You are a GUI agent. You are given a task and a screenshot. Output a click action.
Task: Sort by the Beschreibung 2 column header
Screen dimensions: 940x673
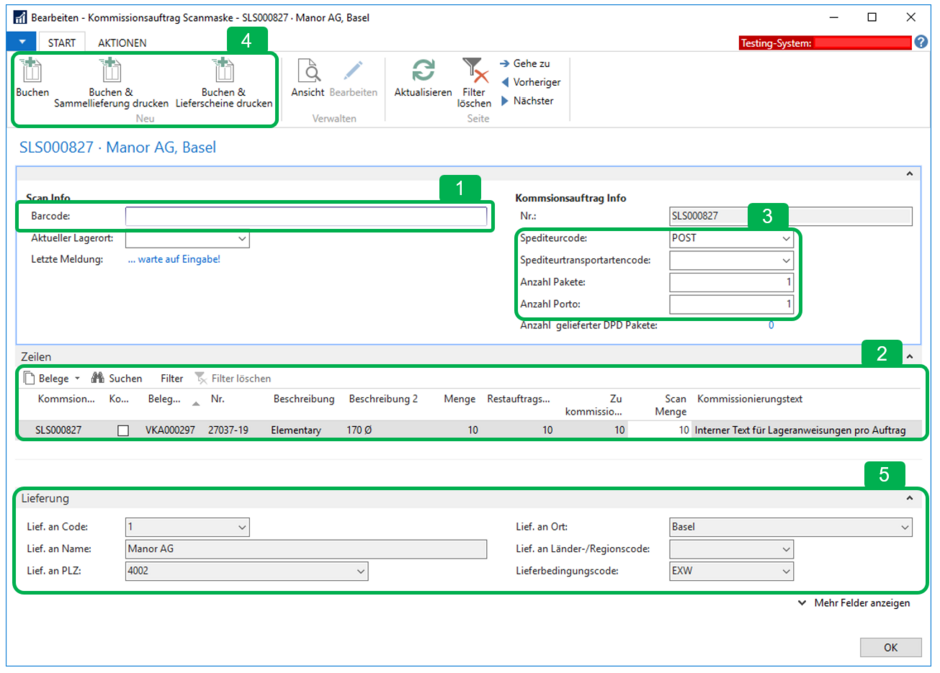[x=383, y=399]
